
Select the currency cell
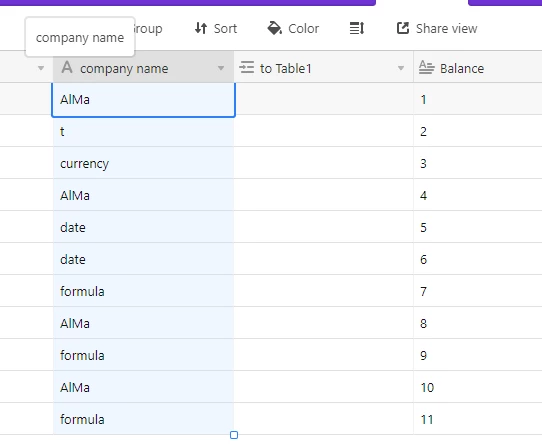coord(143,163)
